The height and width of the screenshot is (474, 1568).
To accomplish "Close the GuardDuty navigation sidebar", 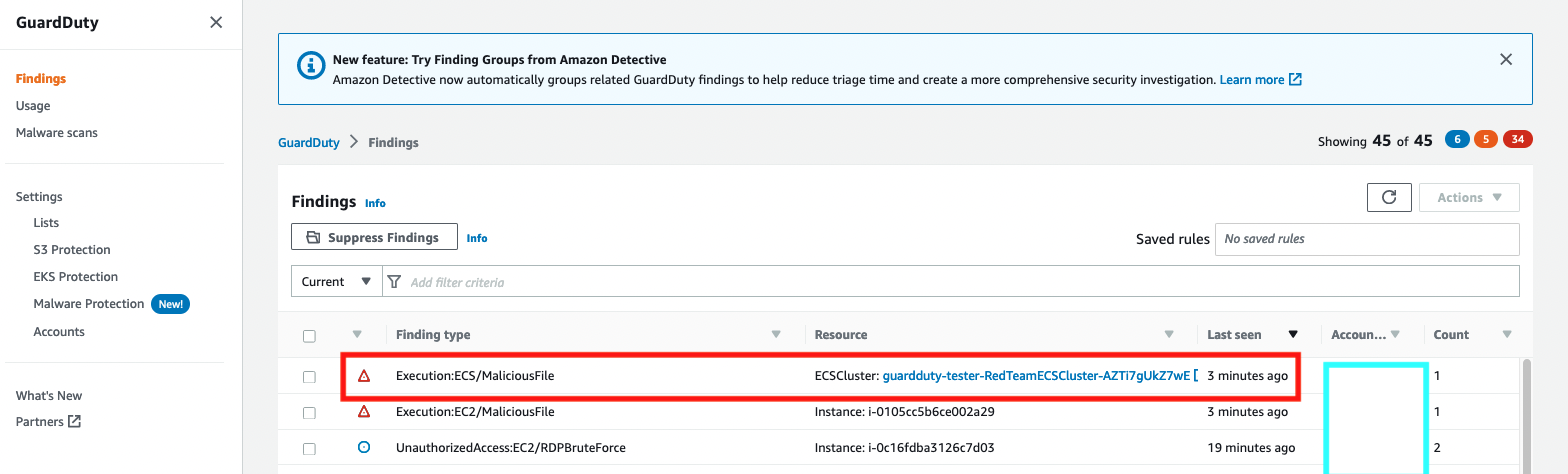I will pyautogui.click(x=216, y=22).
